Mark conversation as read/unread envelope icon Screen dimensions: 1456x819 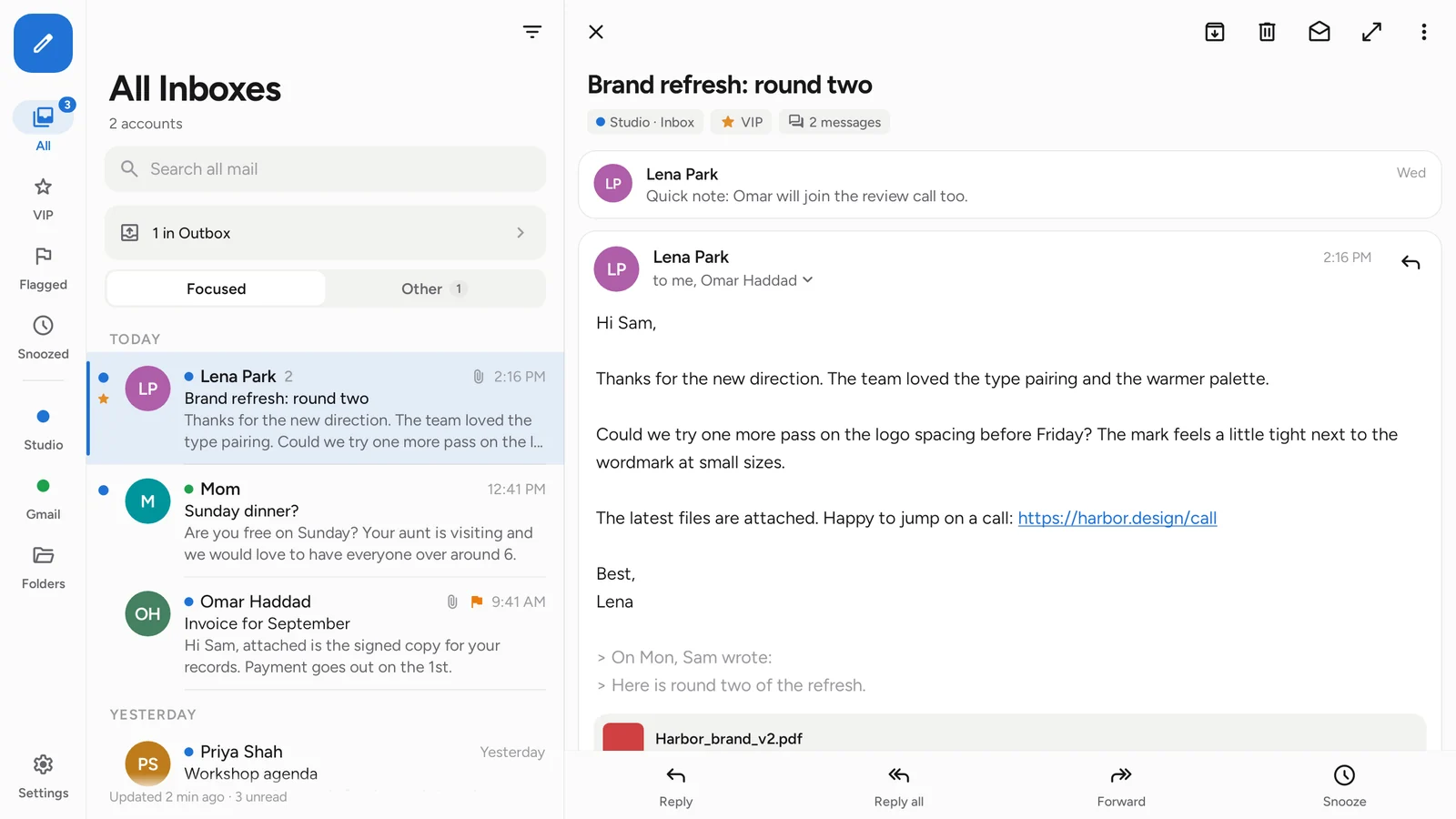click(1319, 32)
